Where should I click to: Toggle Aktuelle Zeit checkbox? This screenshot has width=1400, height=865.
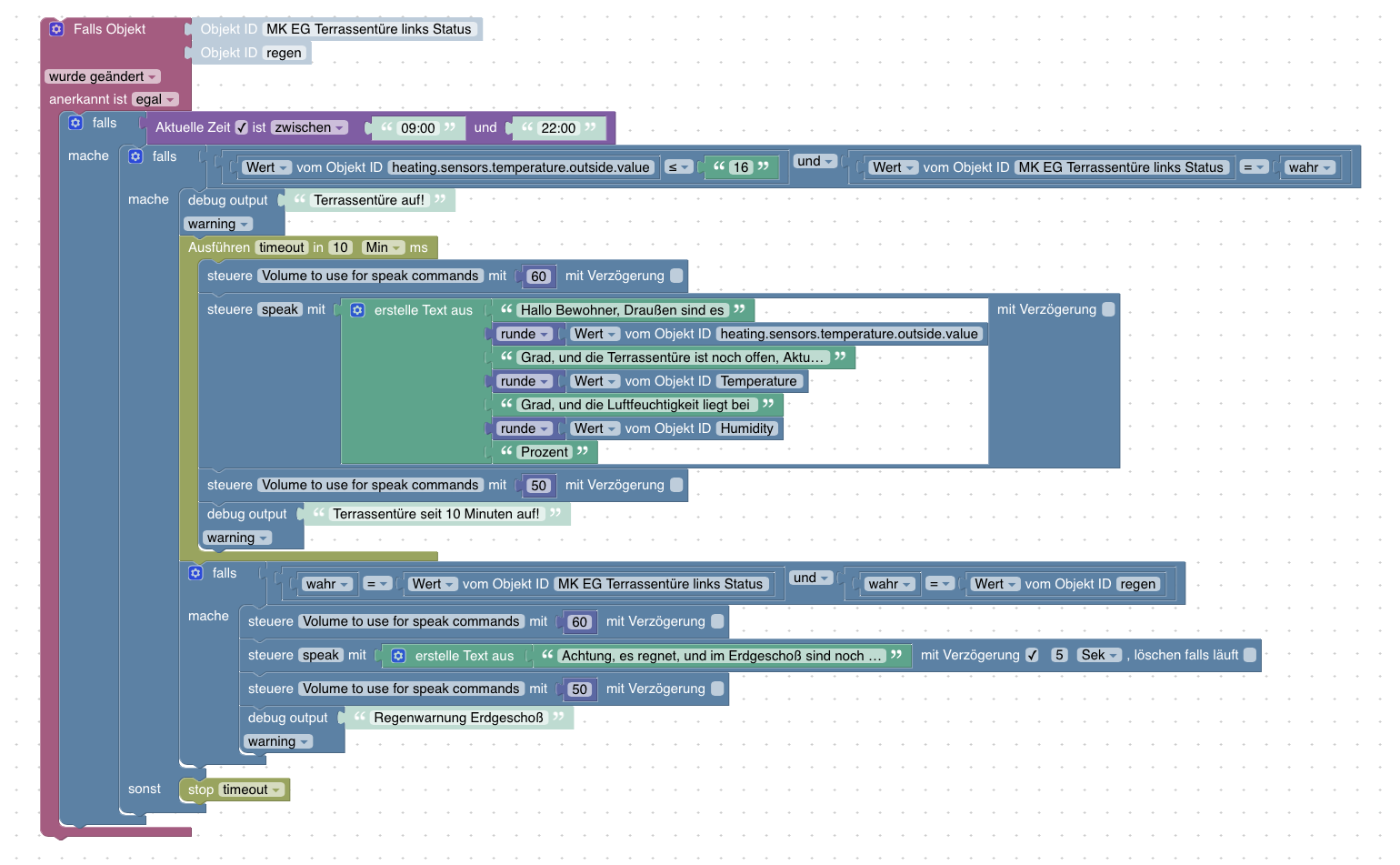[242, 127]
